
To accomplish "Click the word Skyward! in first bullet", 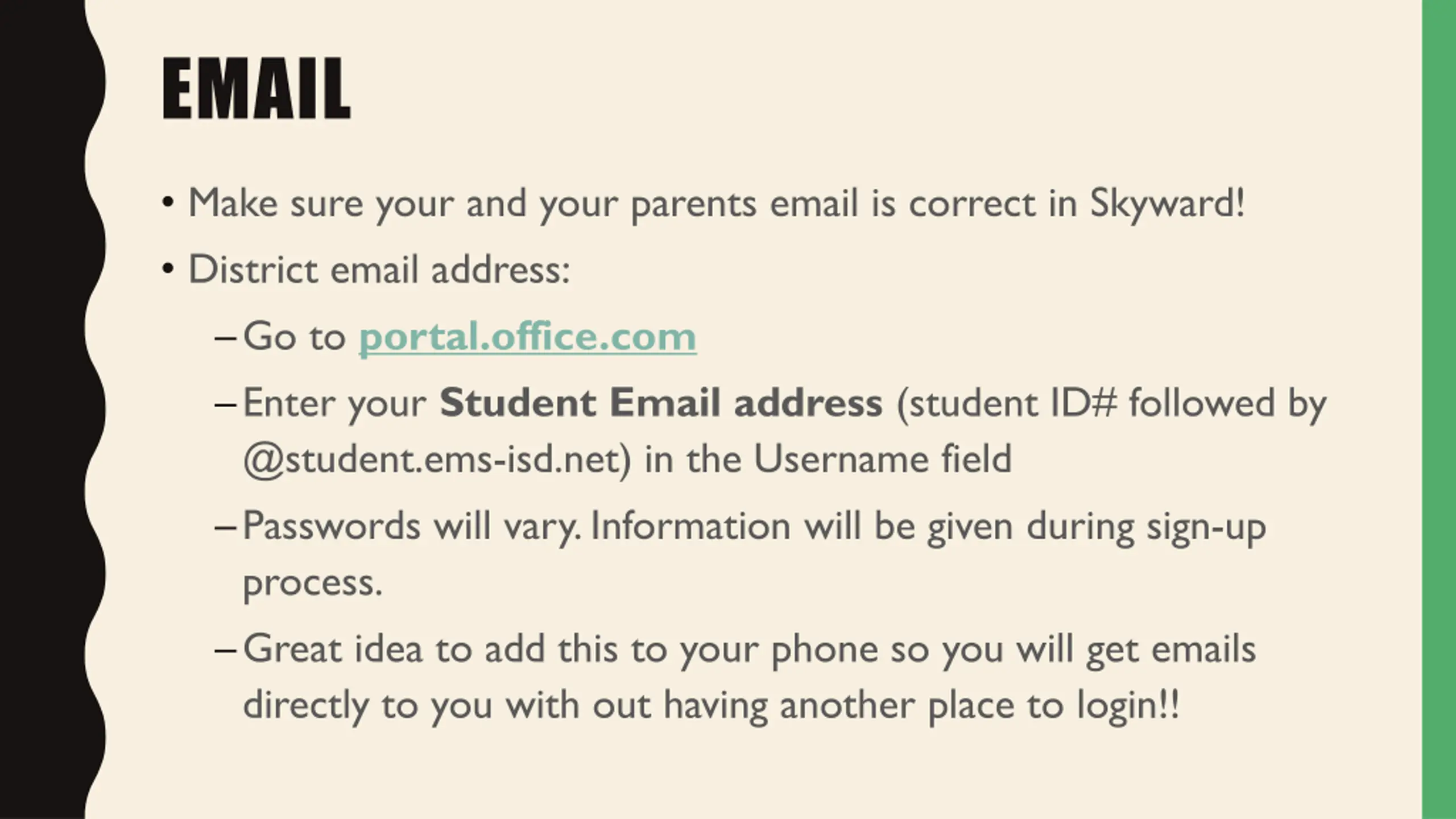I will (1167, 204).
